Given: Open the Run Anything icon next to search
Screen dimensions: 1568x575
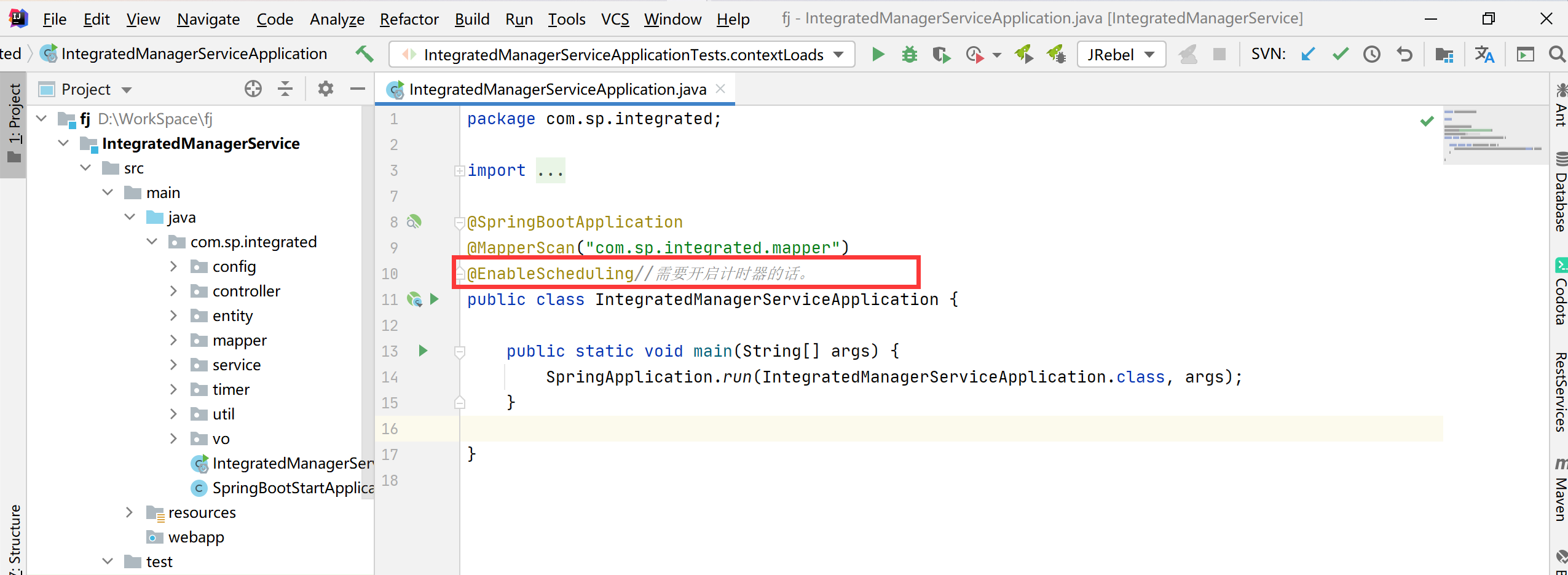Looking at the screenshot, I should [x=1525, y=55].
